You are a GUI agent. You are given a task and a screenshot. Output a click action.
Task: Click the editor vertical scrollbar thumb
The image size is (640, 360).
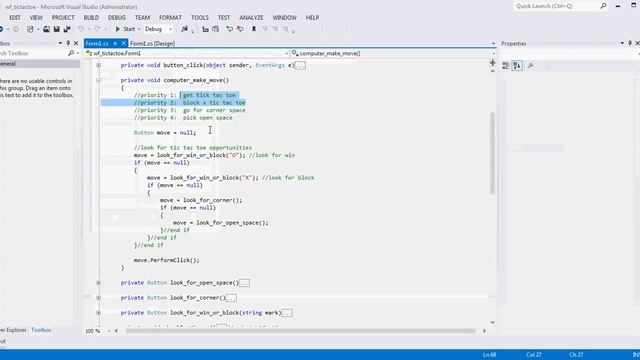492,153
